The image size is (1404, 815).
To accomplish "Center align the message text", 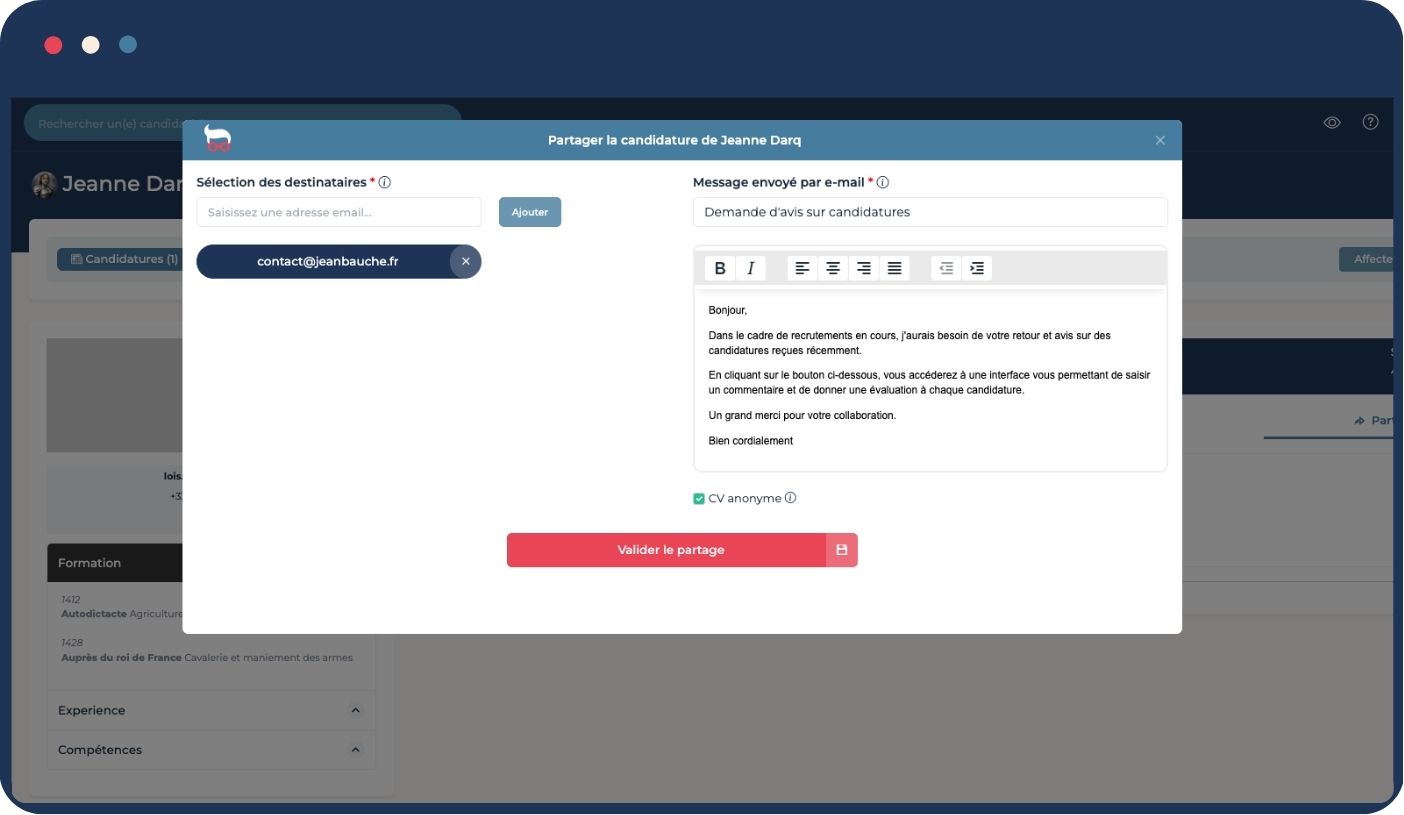I will coord(833,268).
